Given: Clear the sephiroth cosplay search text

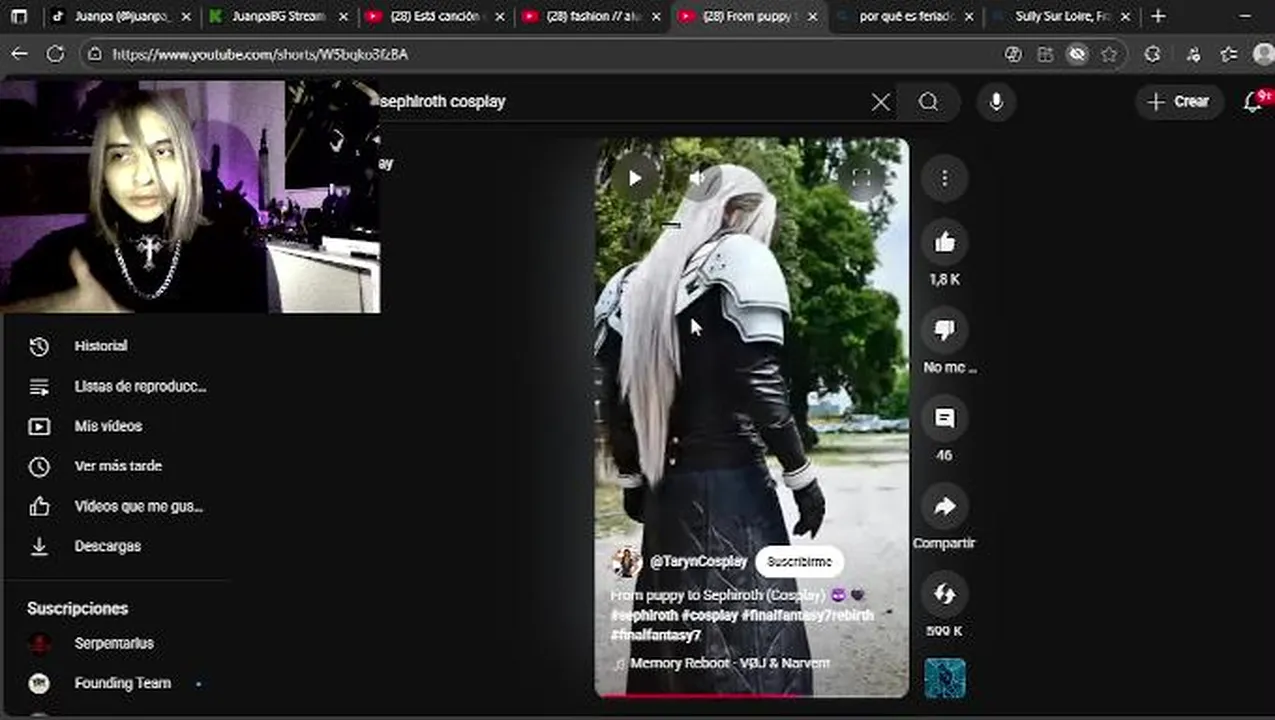Looking at the screenshot, I should tap(880, 102).
